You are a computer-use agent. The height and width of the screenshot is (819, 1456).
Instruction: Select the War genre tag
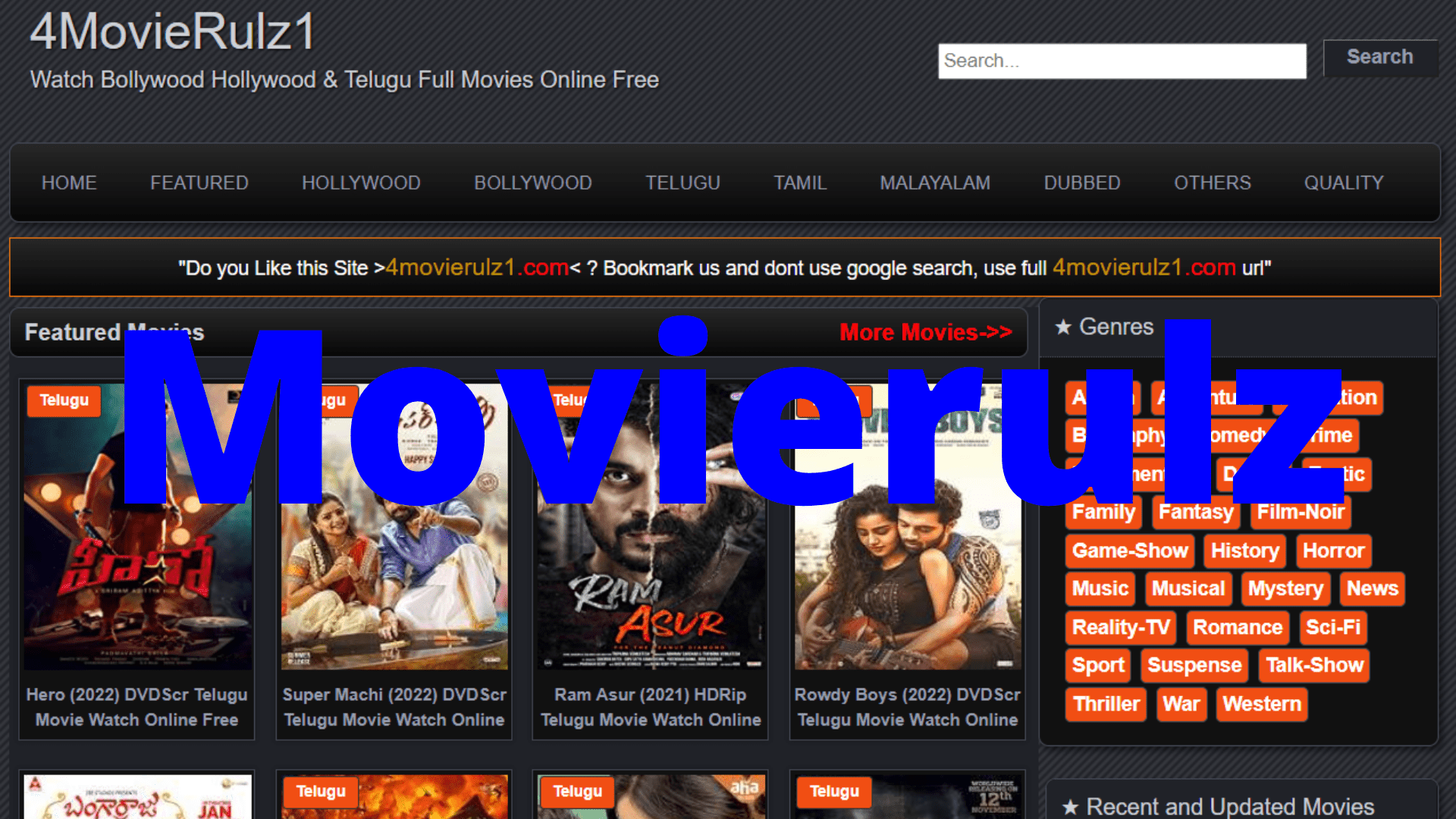point(1181,704)
